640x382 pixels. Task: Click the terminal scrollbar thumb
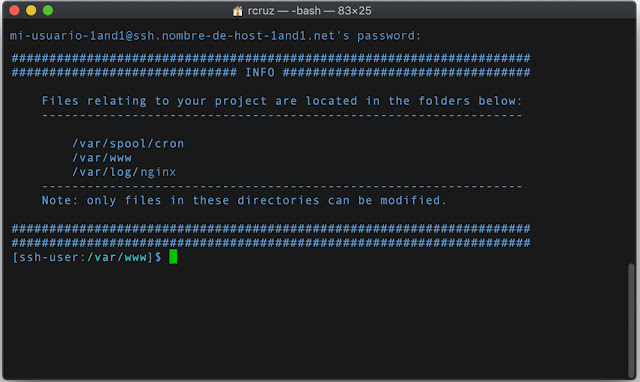tap(631, 320)
